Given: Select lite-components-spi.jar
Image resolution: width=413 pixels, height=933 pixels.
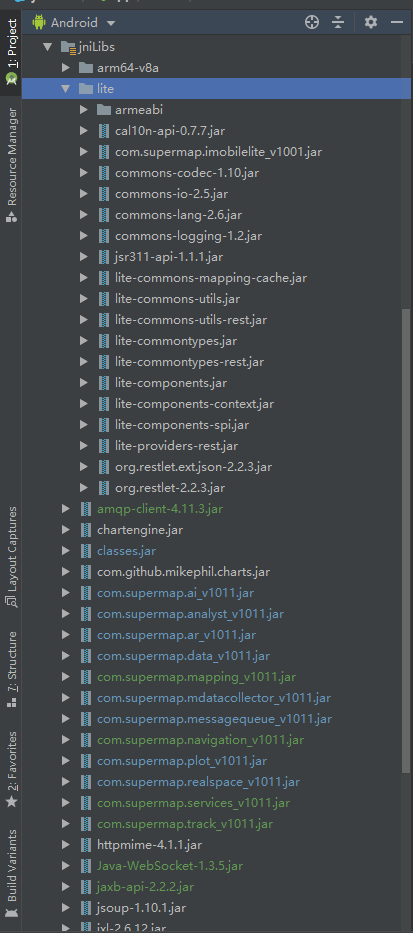Looking at the screenshot, I should tap(182, 425).
